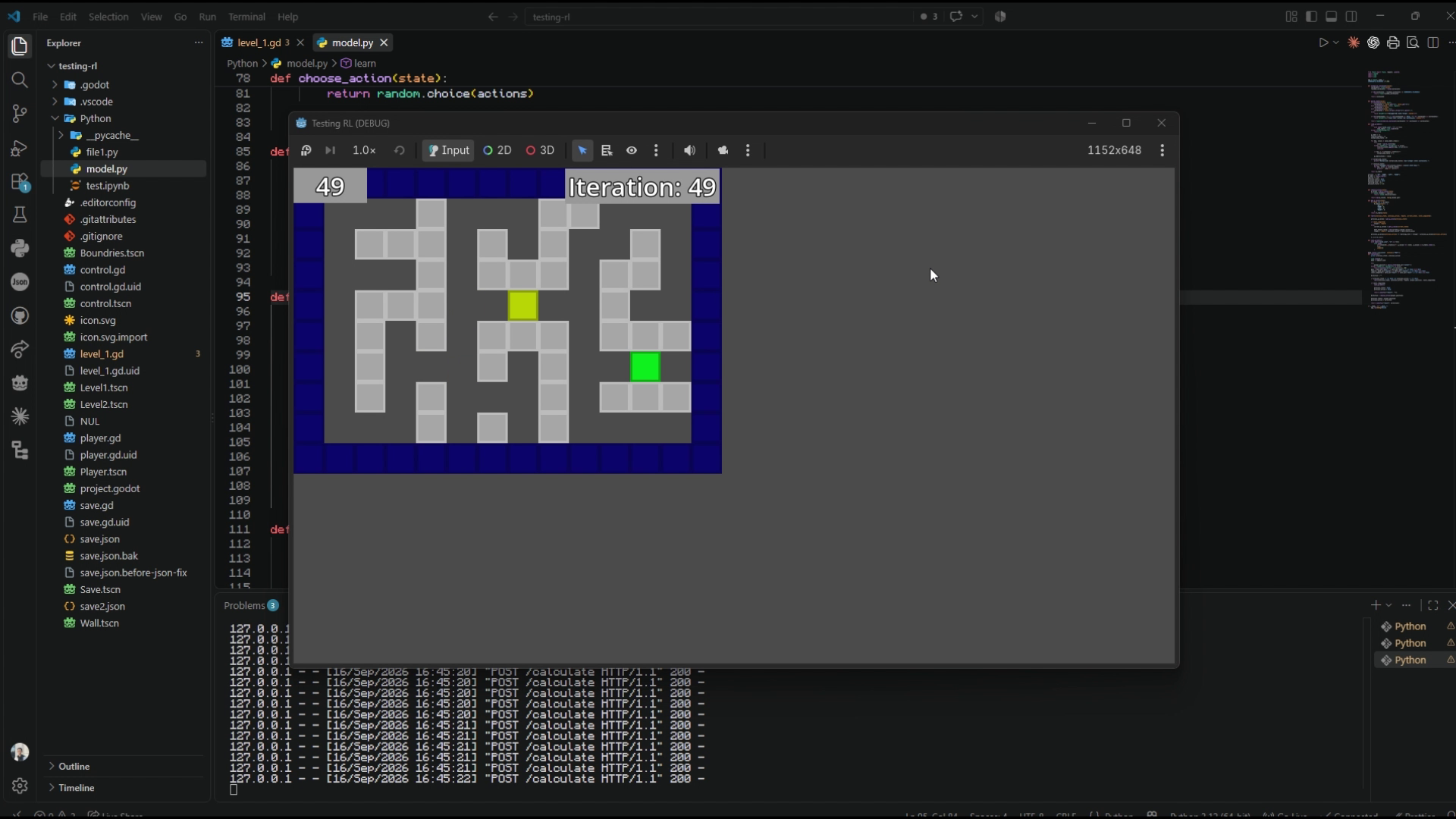
Task: Open run options dropdown next to play button
Action: (1336, 43)
